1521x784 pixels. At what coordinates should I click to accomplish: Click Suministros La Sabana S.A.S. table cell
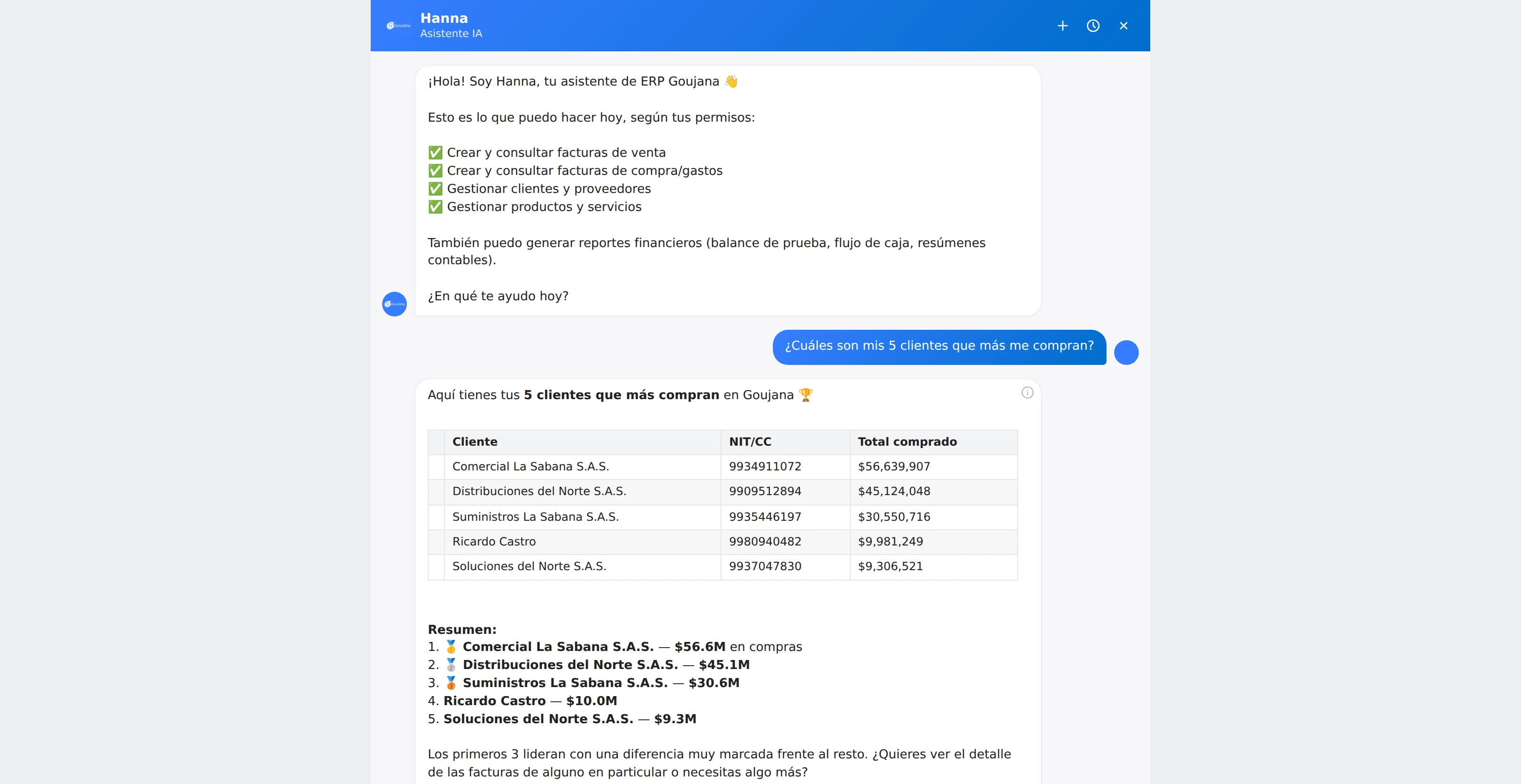582,517
